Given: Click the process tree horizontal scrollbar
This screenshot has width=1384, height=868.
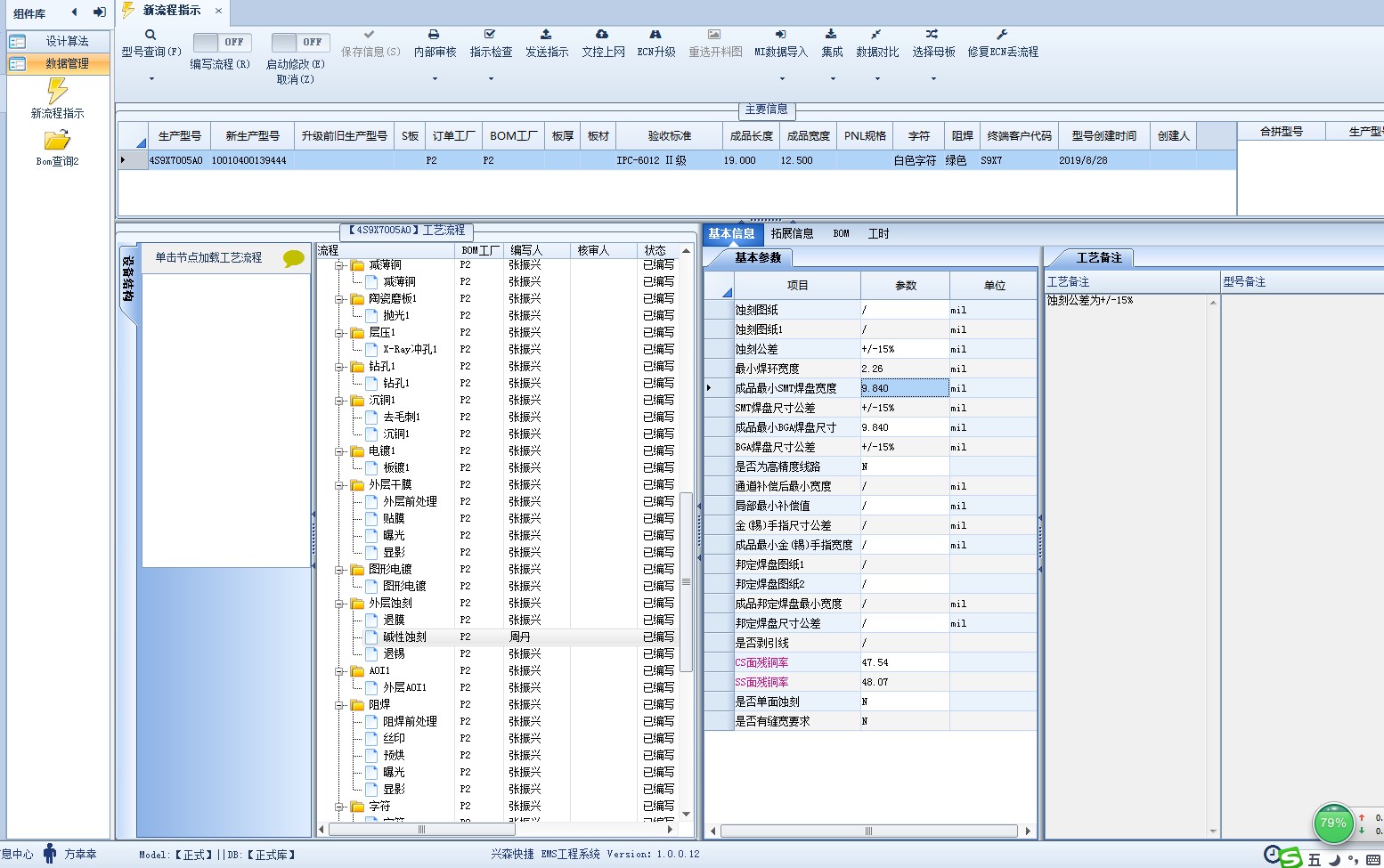Looking at the screenshot, I should 422,829.
